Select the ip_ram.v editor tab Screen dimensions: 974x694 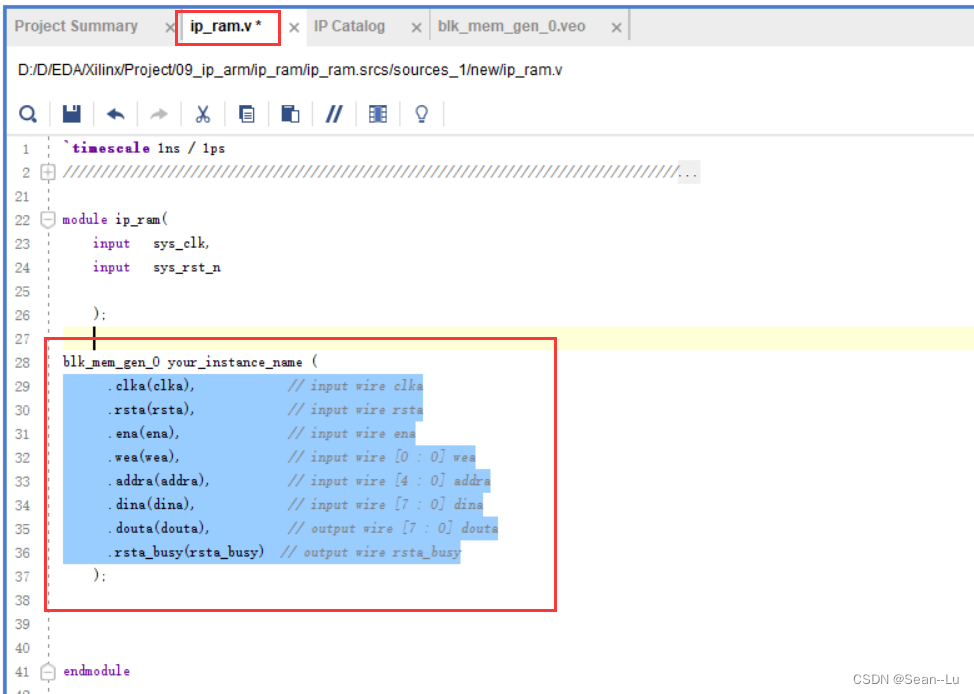pyautogui.click(x=225, y=26)
